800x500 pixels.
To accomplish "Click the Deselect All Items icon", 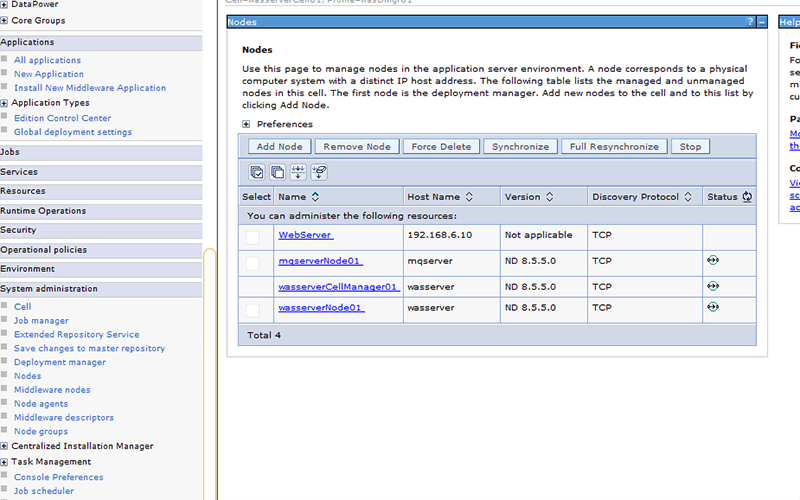I will point(278,172).
